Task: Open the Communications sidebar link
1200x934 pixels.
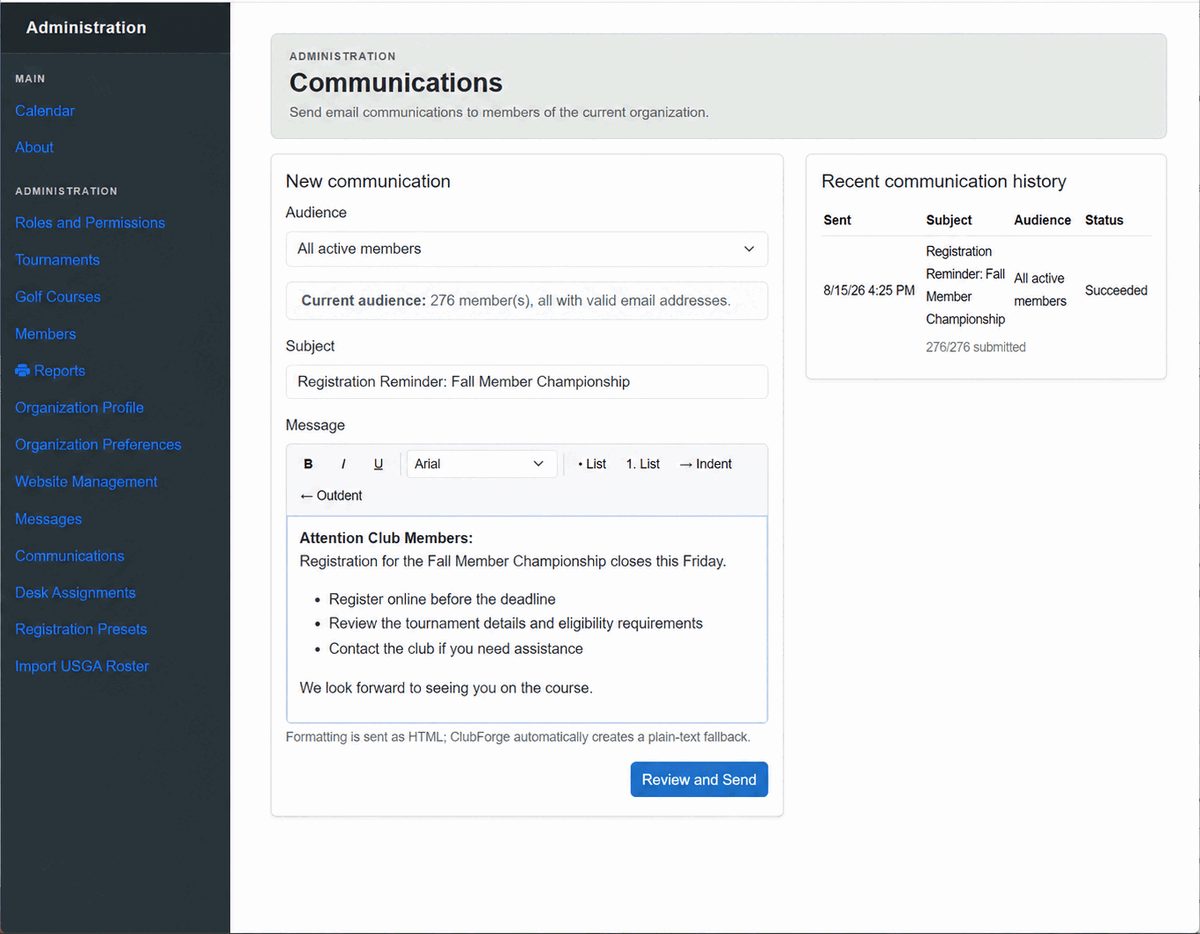Action: pos(70,556)
